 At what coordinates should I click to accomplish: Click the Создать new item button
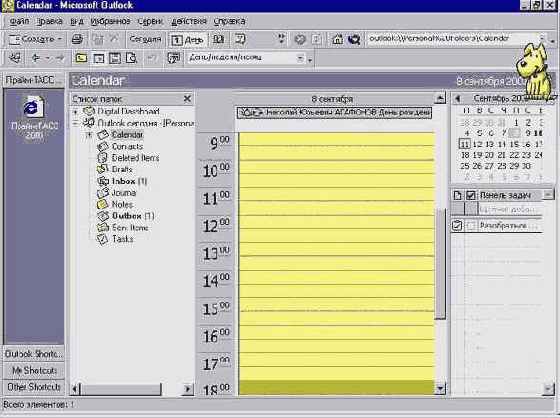pyautogui.click(x=31, y=39)
